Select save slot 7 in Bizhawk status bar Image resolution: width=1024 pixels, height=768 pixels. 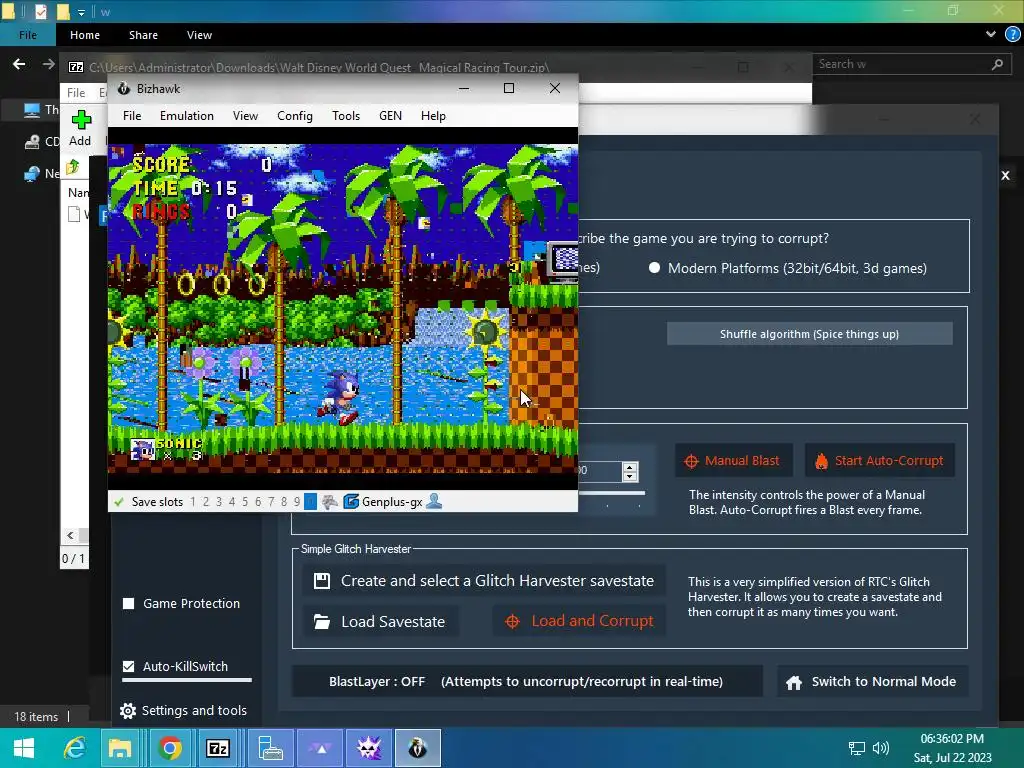(x=271, y=502)
